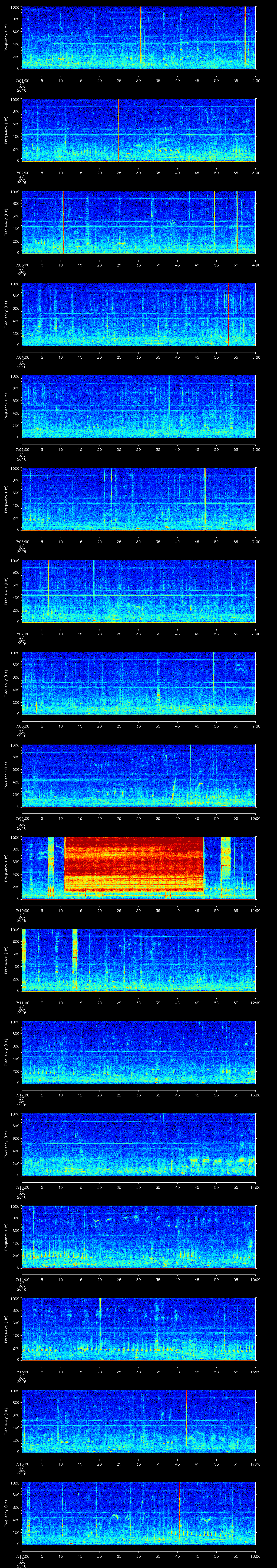Click the spectrogram panel starting at 7:04:00
The height and width of the screenshot is (1568, 277).
pyautogui.click(x=138, y=315)
